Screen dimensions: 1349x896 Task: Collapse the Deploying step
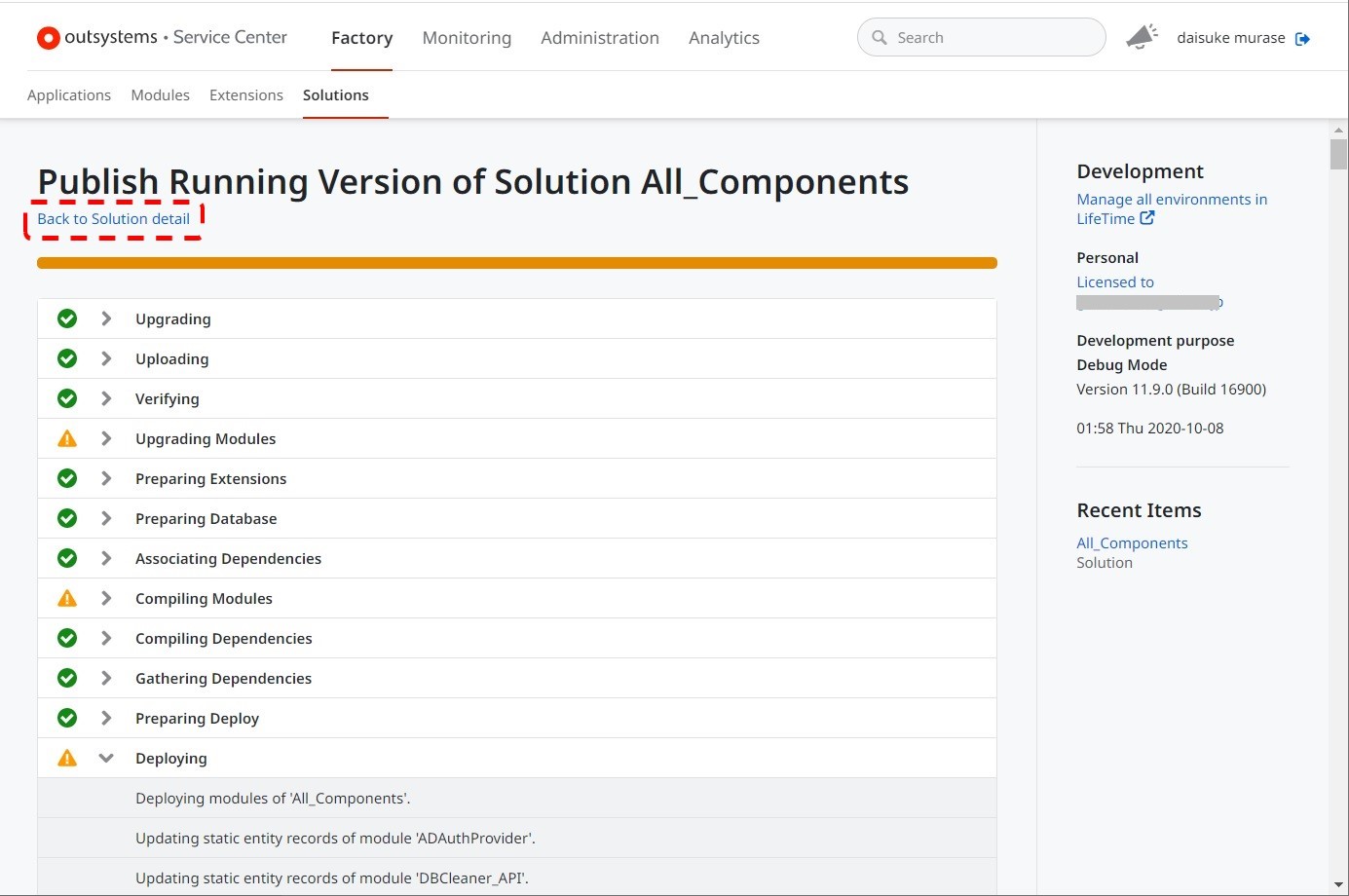click(106, 759)
